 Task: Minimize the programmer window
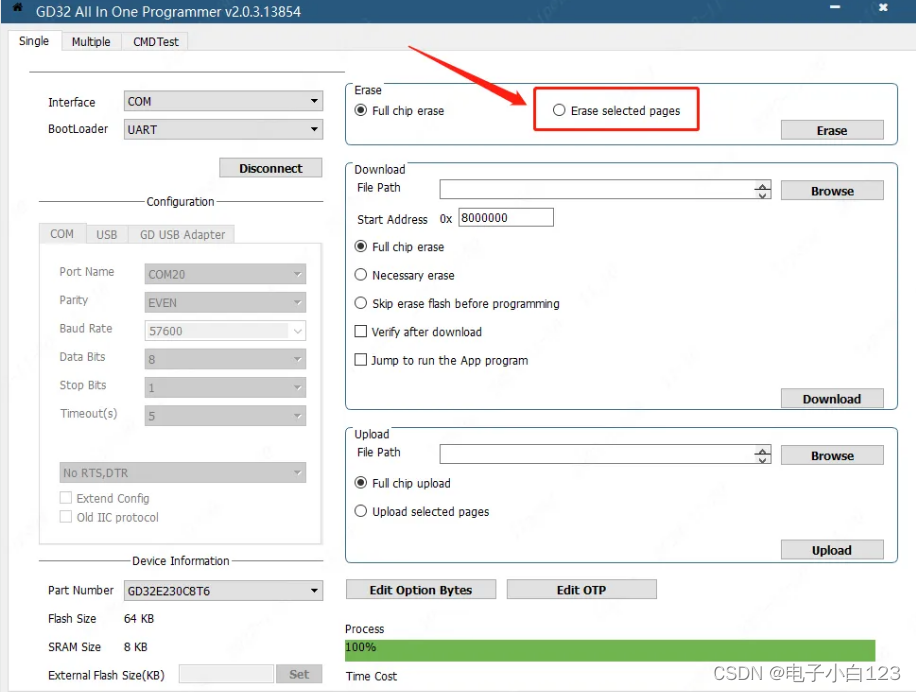click(835, 7)
